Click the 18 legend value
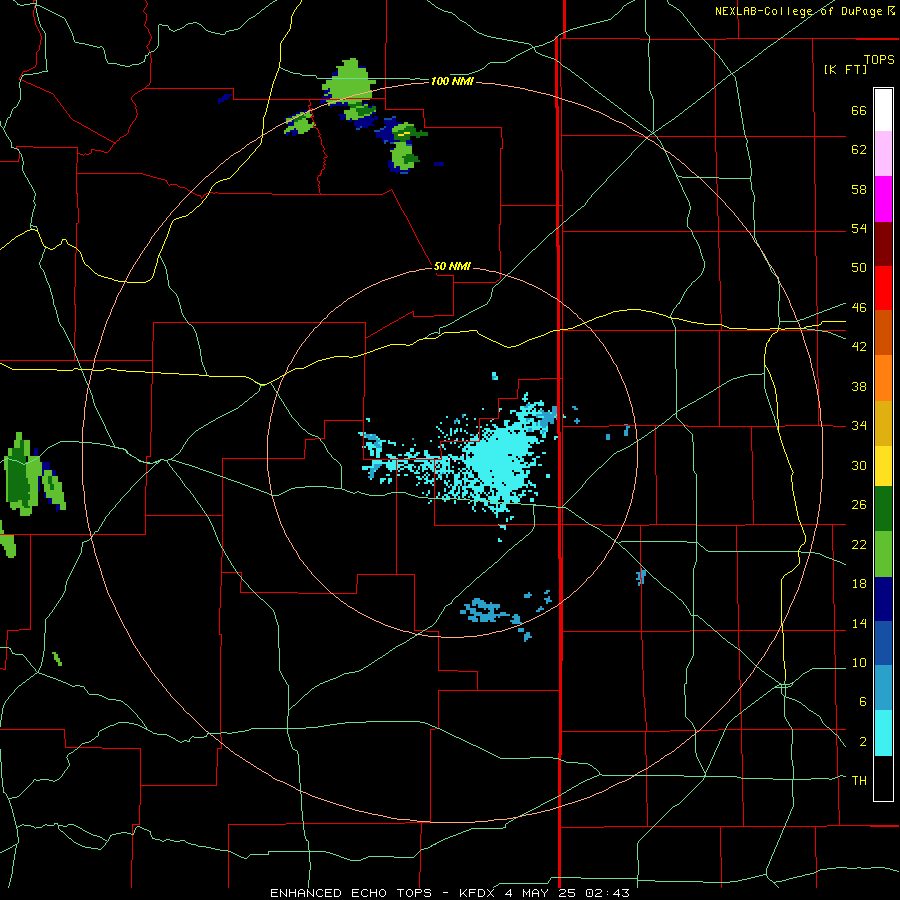 click(x=859, y=584)
